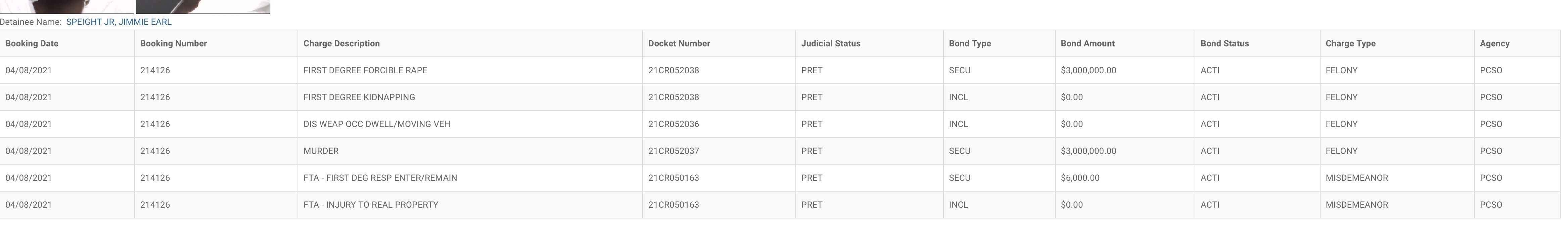1568x246 pixels.
Task: Click the Bond Type column header
Action: 999,43
